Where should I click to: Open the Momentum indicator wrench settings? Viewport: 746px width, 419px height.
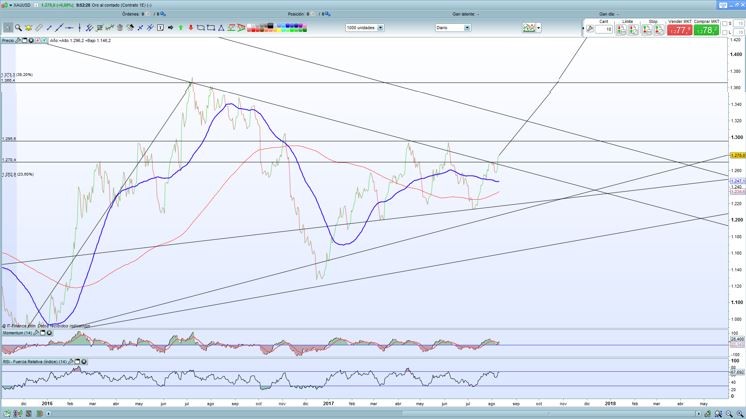click(36, 333)
